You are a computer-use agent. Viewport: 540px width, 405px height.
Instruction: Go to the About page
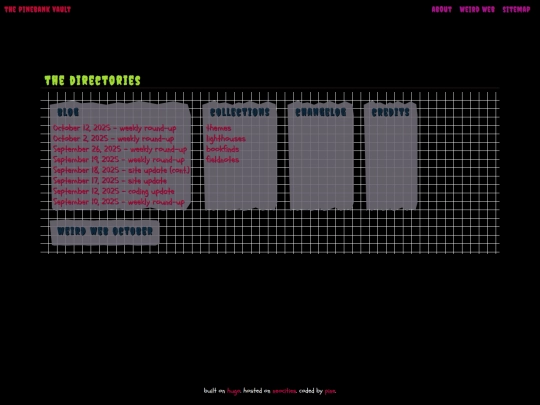tap(442, 9)
